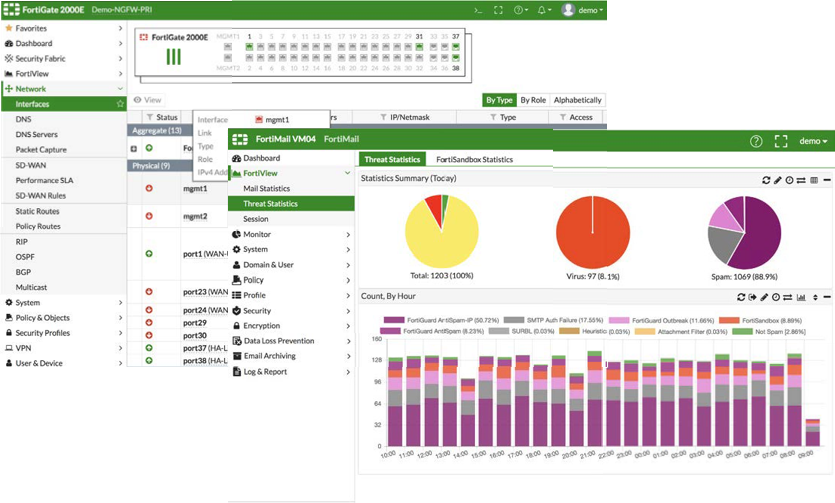Click clock icon in Statistics Summary widget
The height and width of the screenshot is (503, 835).
point(789,180)
